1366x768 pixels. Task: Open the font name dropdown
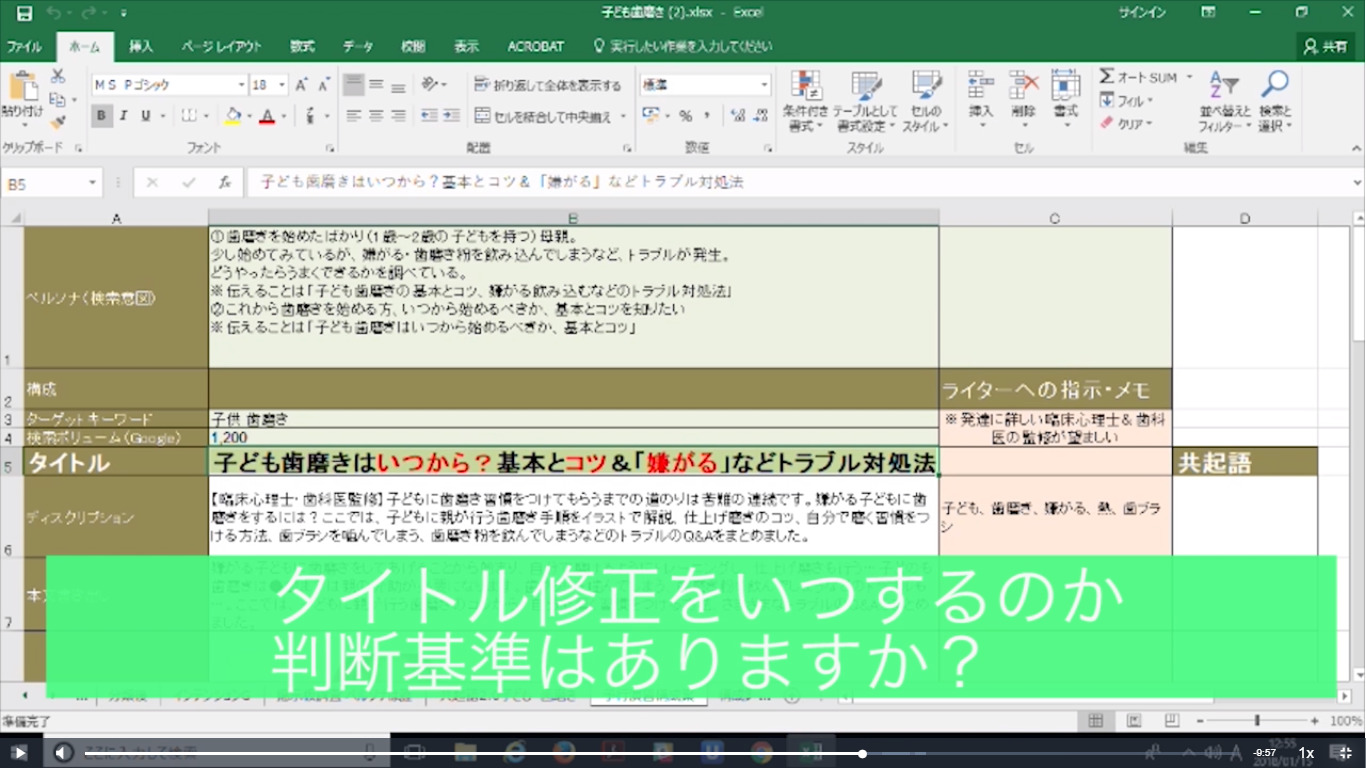click(x=241, y=85)
